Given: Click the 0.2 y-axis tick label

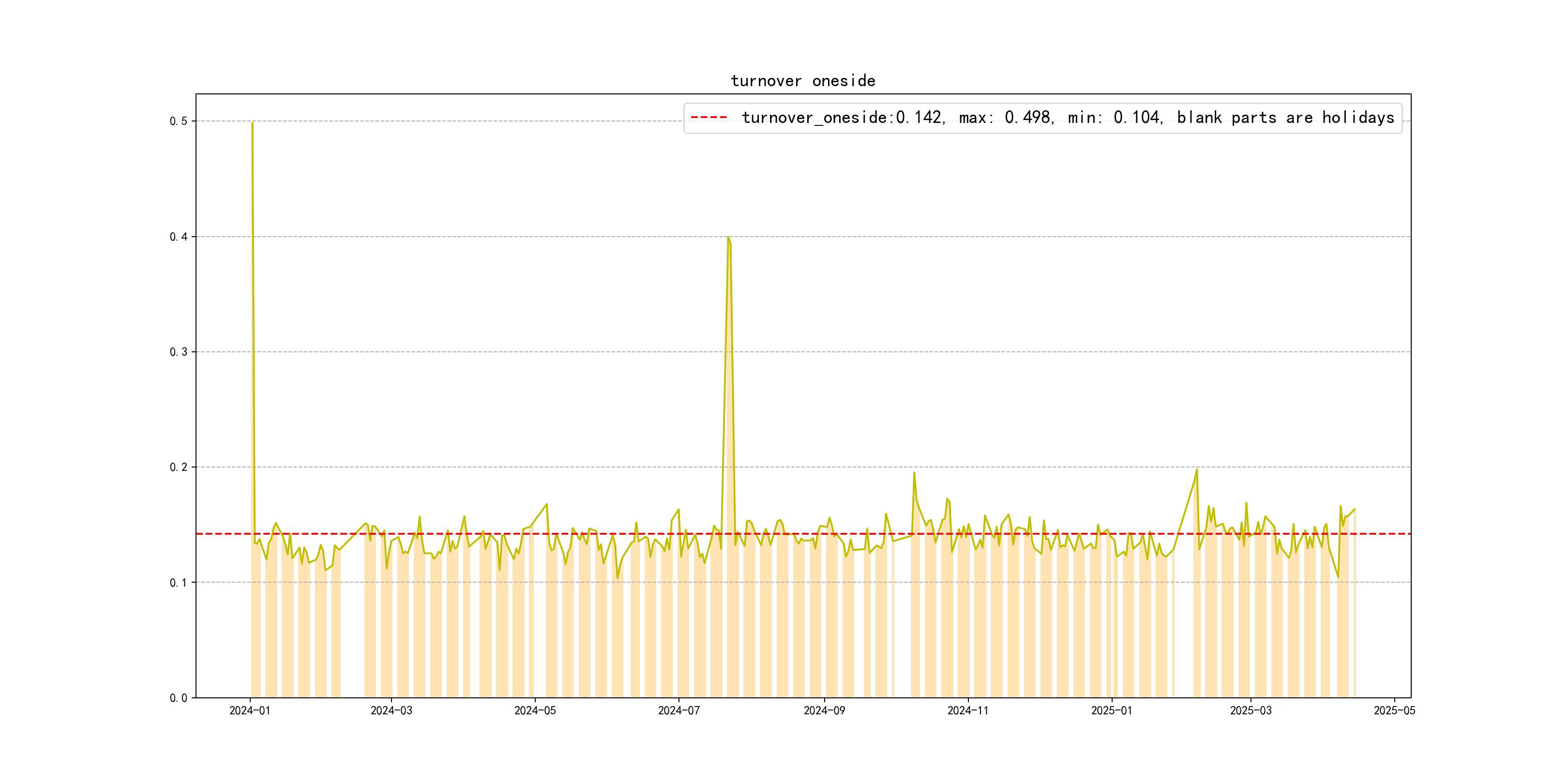Looking at the screenshot, I should 179,467.
